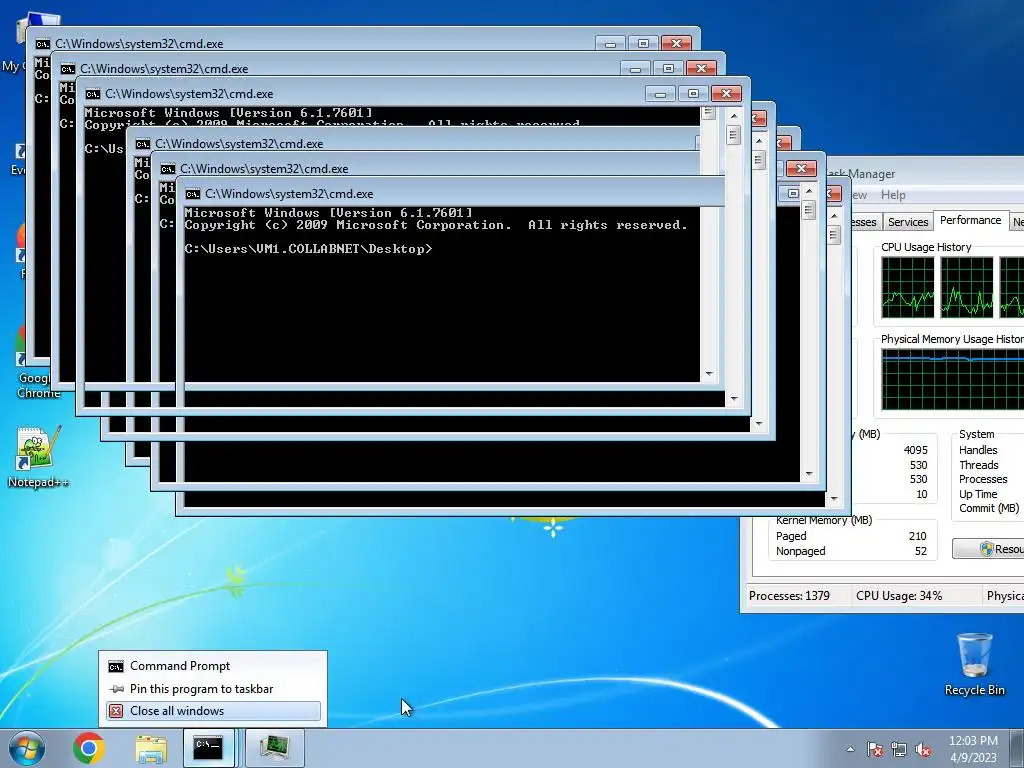The image size is (1024, 768).
Task: Click the scroll-up arrow of third cmd window
Action: [x=734, y=116]
